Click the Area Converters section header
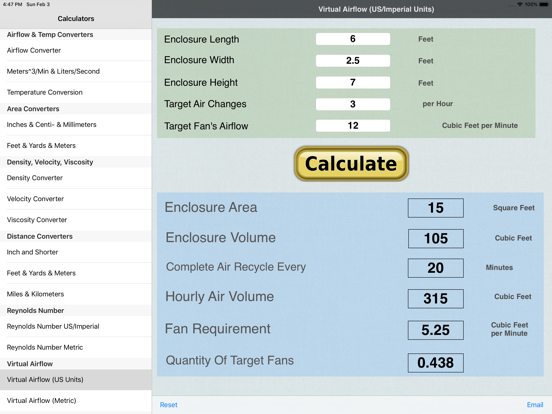The image size is (552, 414). click(33, 109)
